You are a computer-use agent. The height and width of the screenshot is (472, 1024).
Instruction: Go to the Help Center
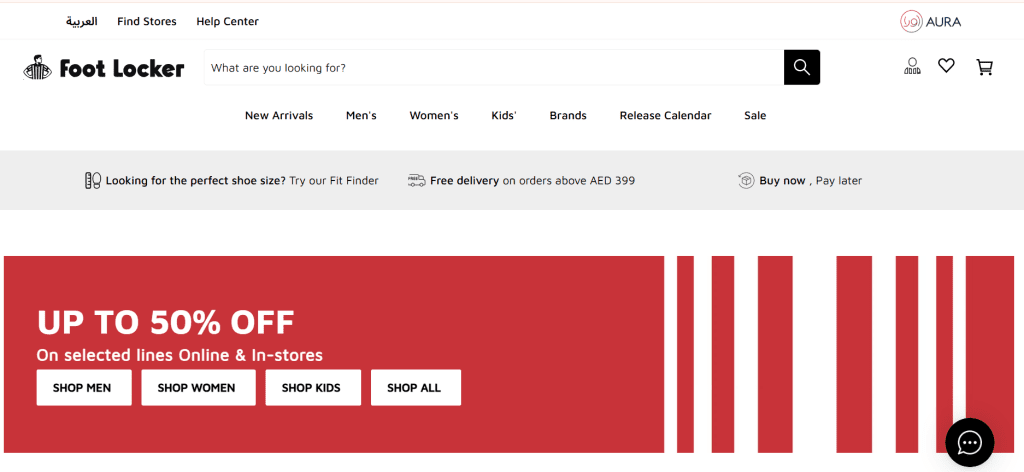[x=227, y=21]
